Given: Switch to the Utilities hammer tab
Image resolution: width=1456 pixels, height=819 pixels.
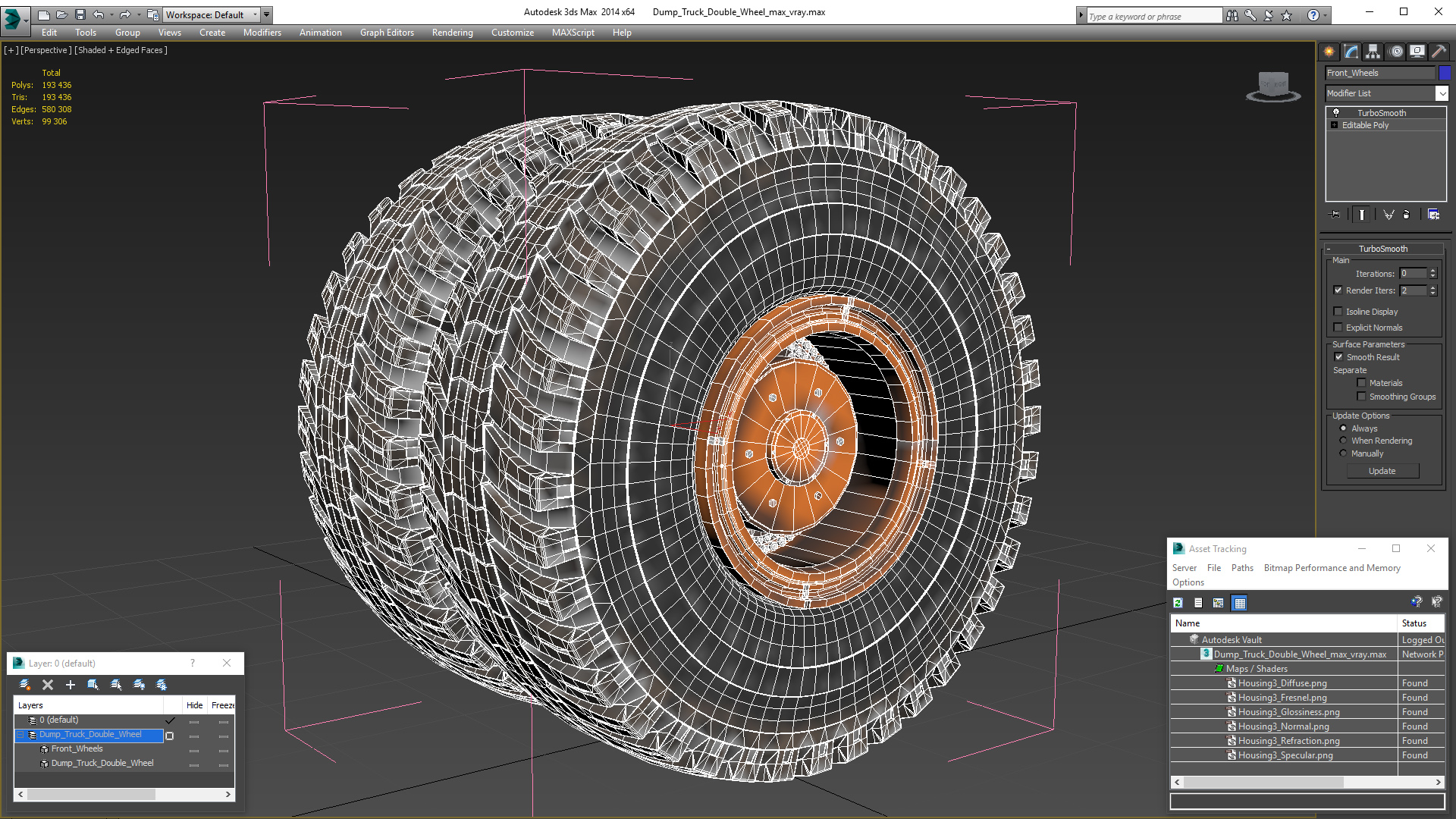Looking at the screenshot, I should (1439, 52).
